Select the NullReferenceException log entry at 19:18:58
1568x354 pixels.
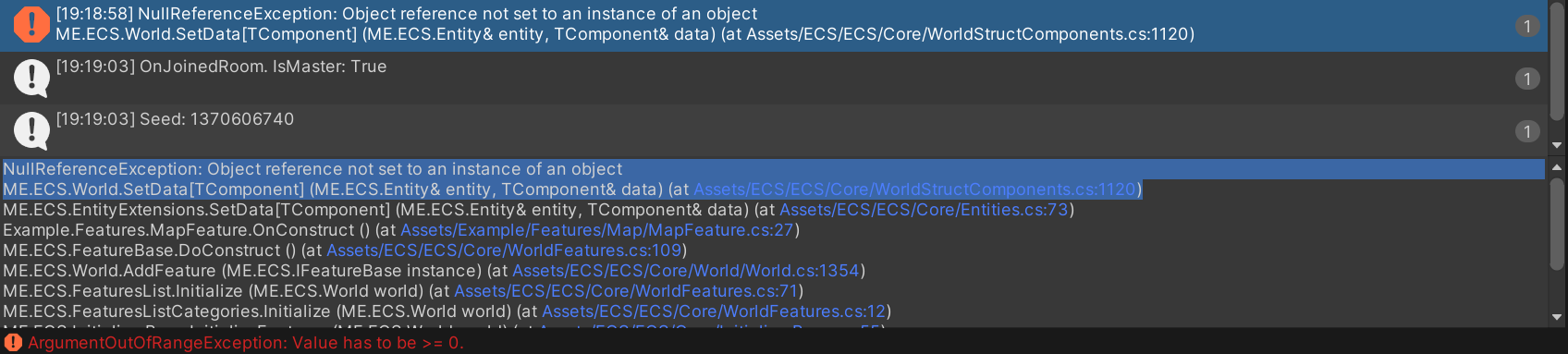click(x=773, y=26)
